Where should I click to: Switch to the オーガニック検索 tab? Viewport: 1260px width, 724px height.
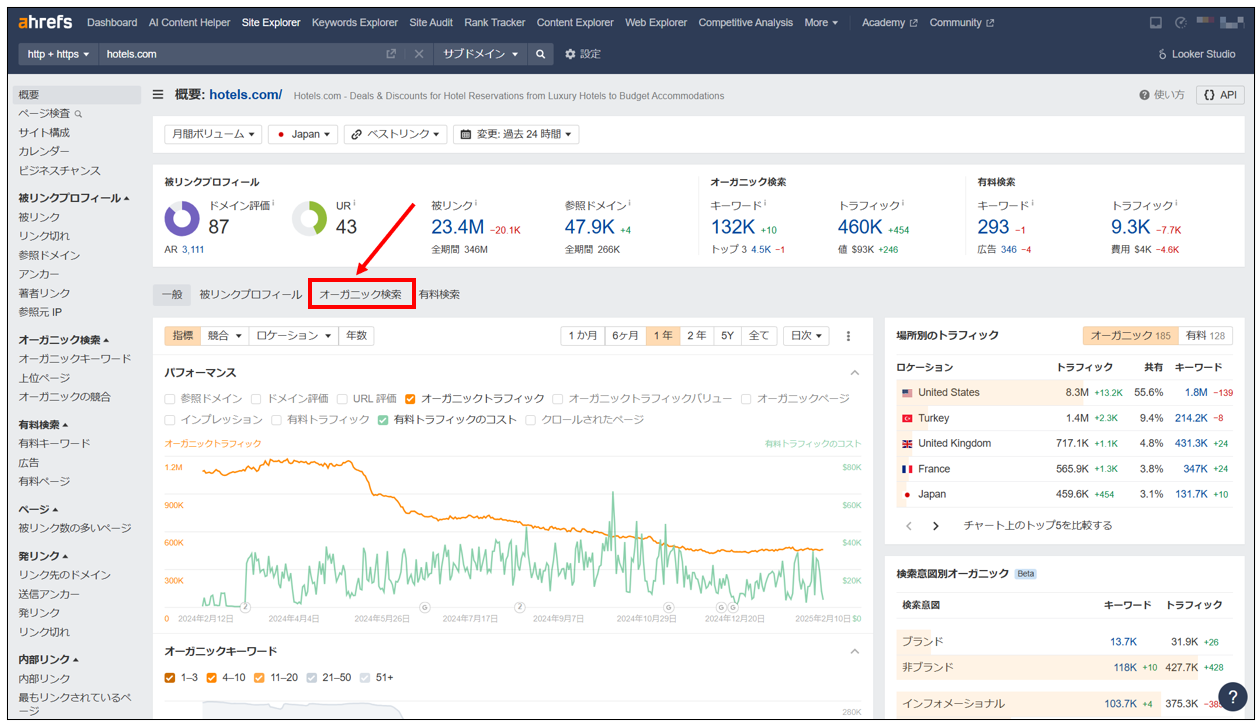361,294
